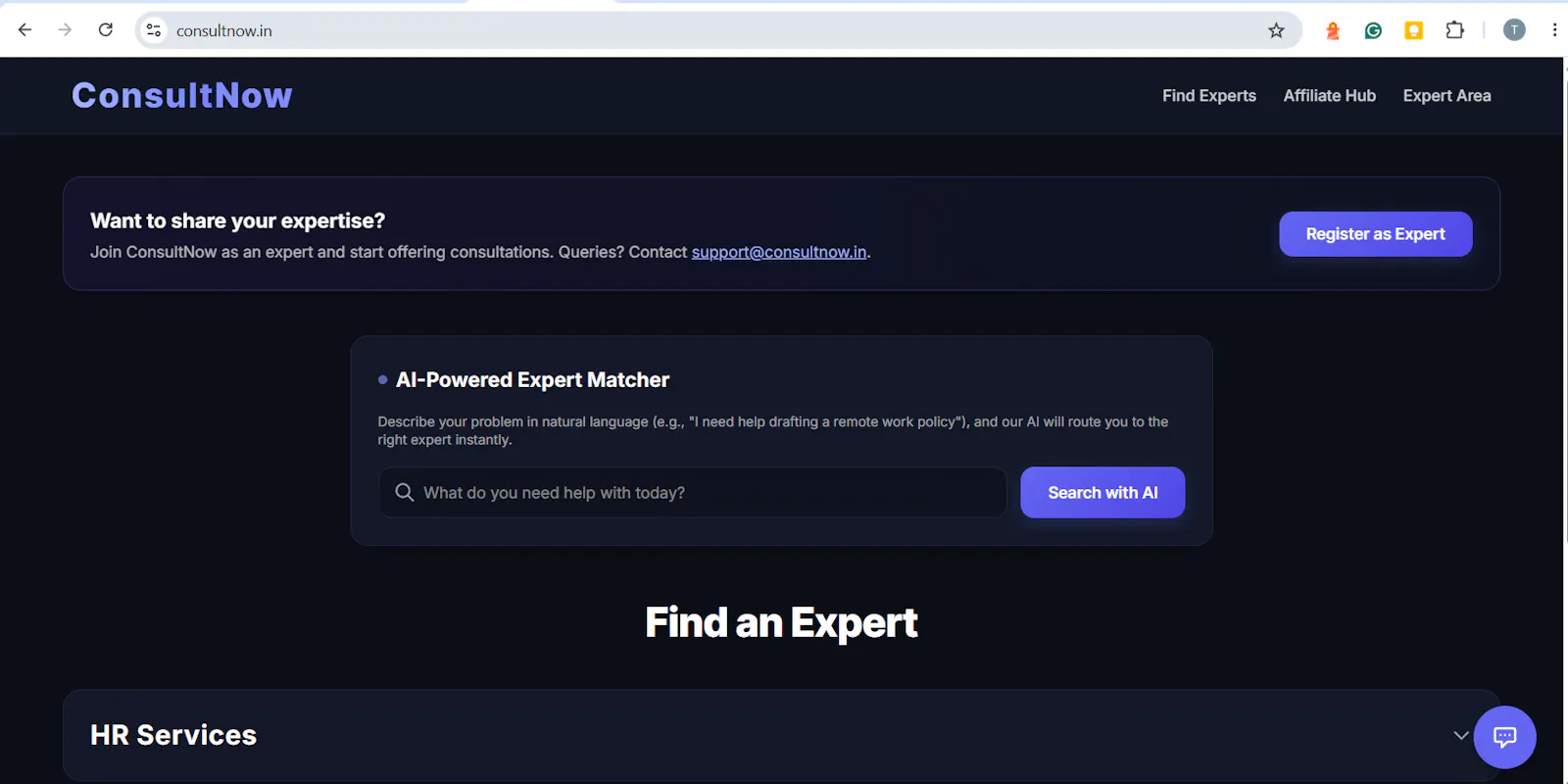1568x784 pixels.
Task: Open the Grammarly extension icon
Action: click(1373, 30)
